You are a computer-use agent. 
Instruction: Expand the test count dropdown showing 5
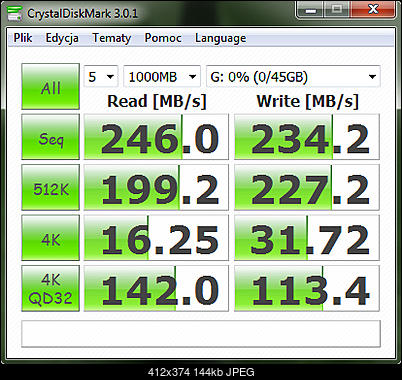(x=101, y=77)
